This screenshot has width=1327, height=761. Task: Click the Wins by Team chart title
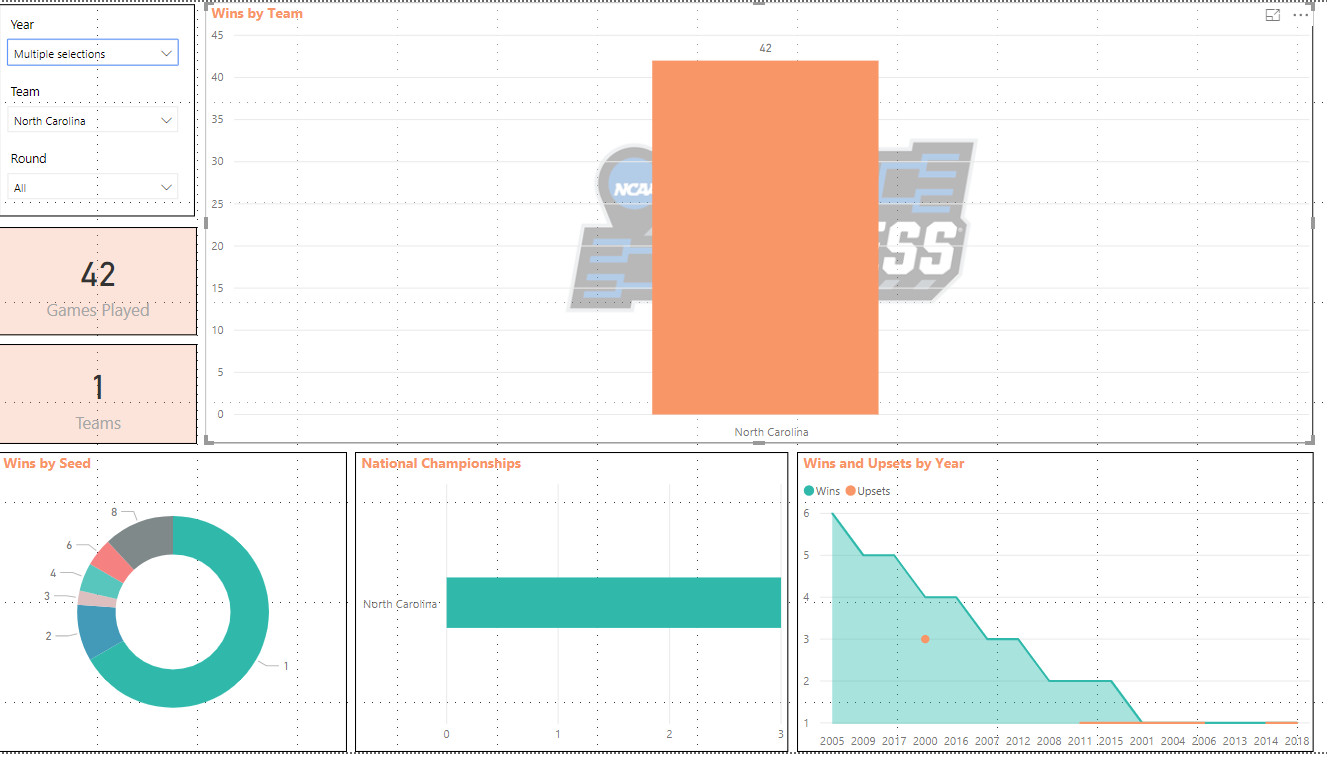pyautogui.click(x=257, y=14)
